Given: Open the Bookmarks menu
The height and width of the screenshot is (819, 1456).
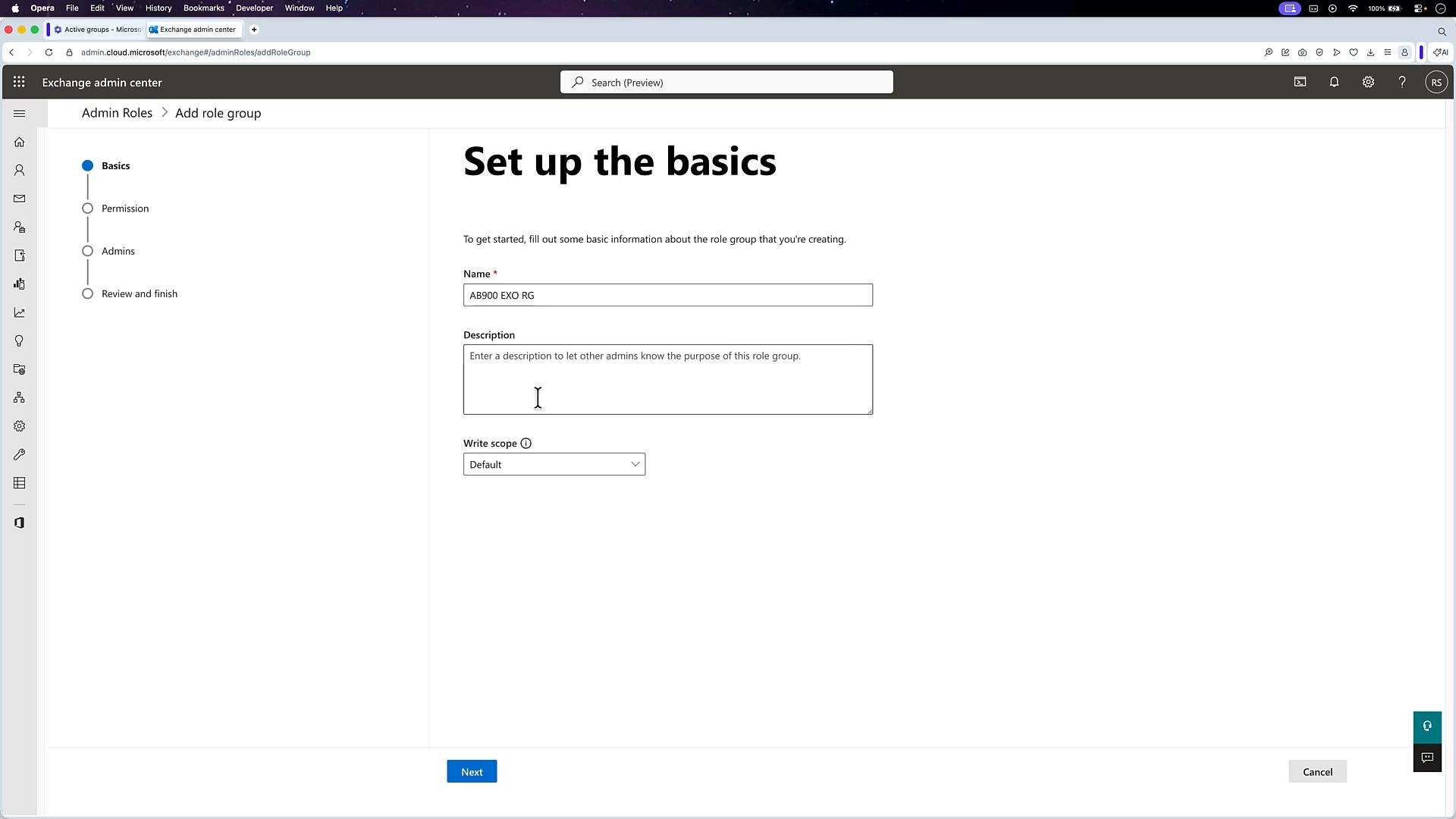Looking at the screenshot, I should pos(203,8).
